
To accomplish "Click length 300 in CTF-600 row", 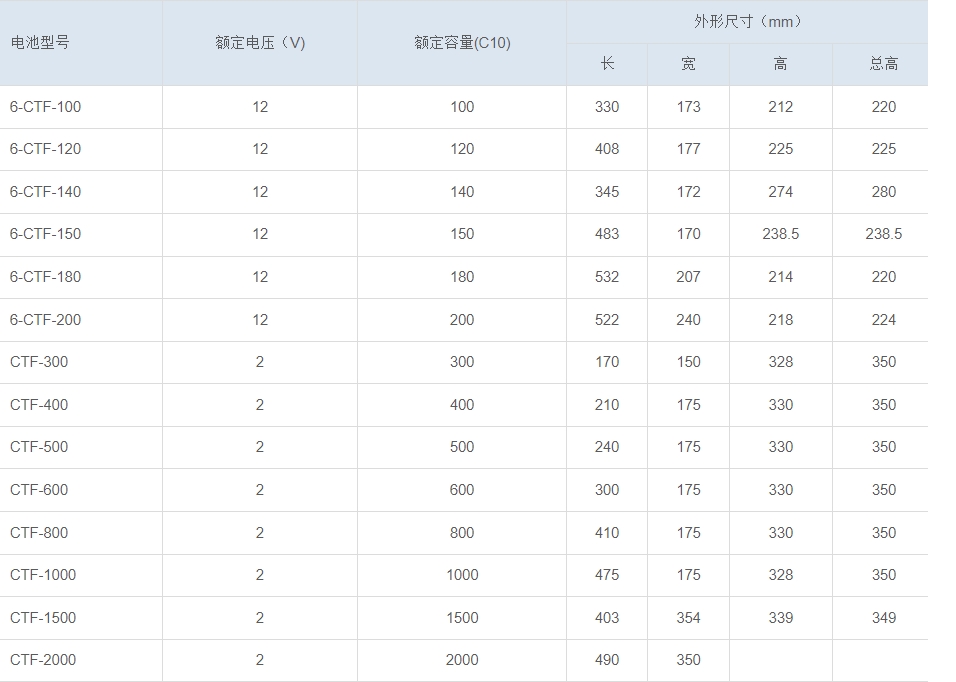I will click(x=607, y=490).
